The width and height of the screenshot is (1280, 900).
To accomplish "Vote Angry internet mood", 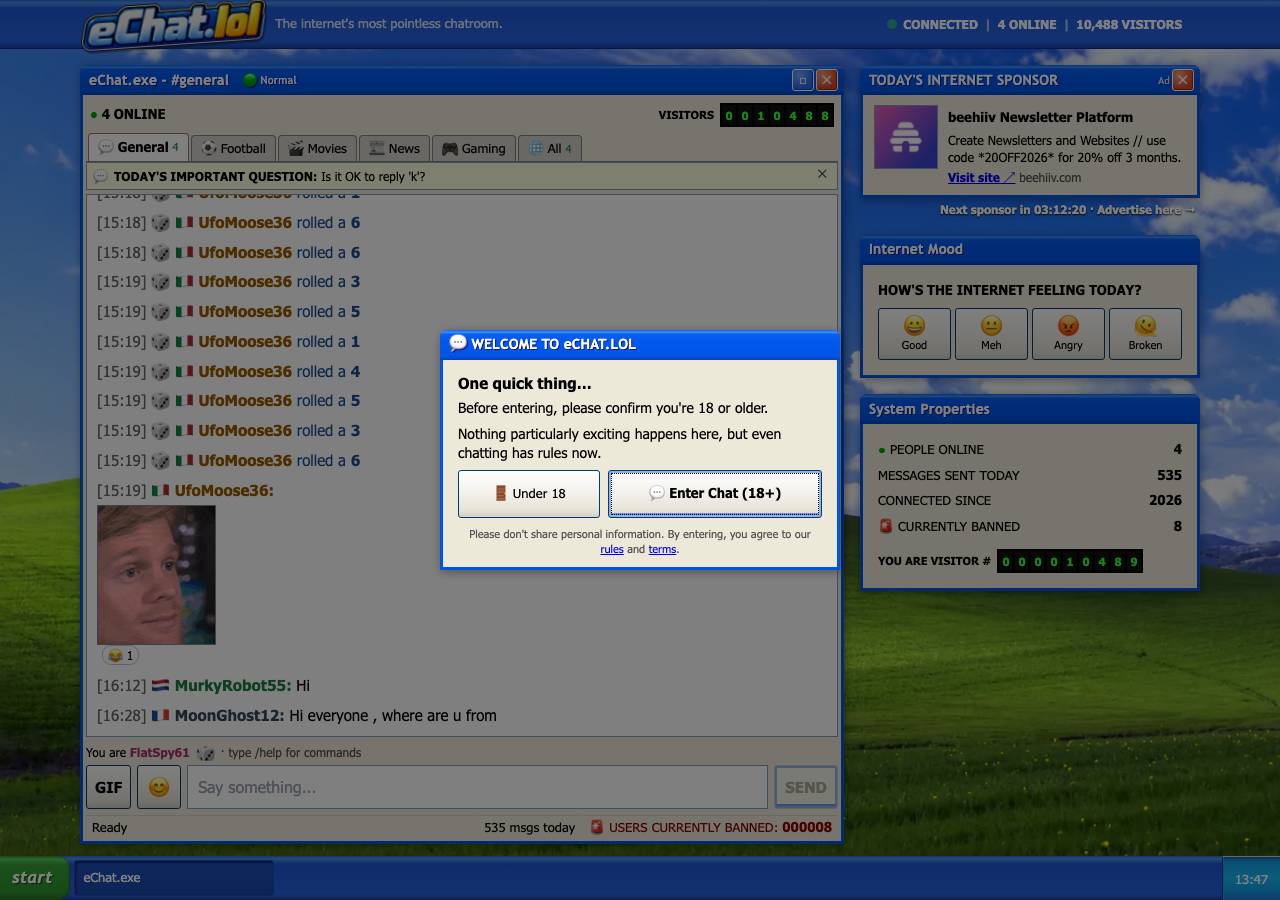I will coord(1068,333).
